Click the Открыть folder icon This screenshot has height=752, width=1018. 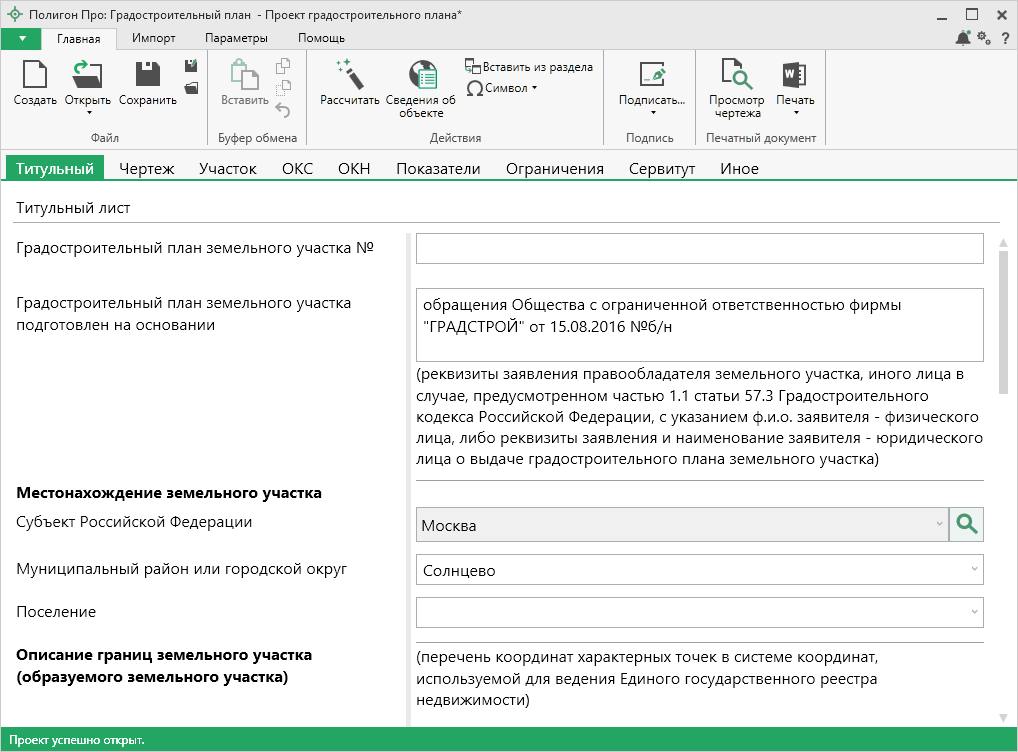click(x=87, y=76)
